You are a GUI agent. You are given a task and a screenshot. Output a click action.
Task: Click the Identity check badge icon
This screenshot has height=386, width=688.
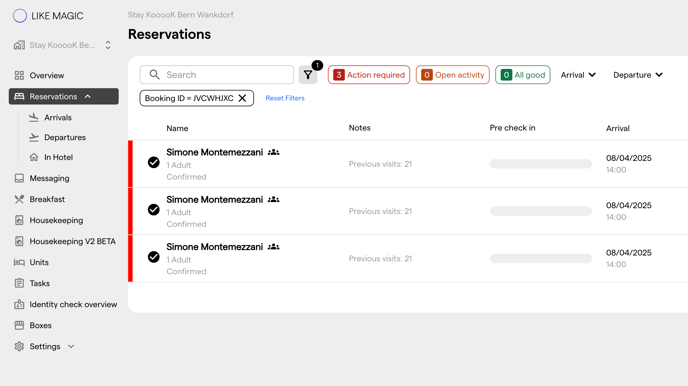click(x=19, y=304)
